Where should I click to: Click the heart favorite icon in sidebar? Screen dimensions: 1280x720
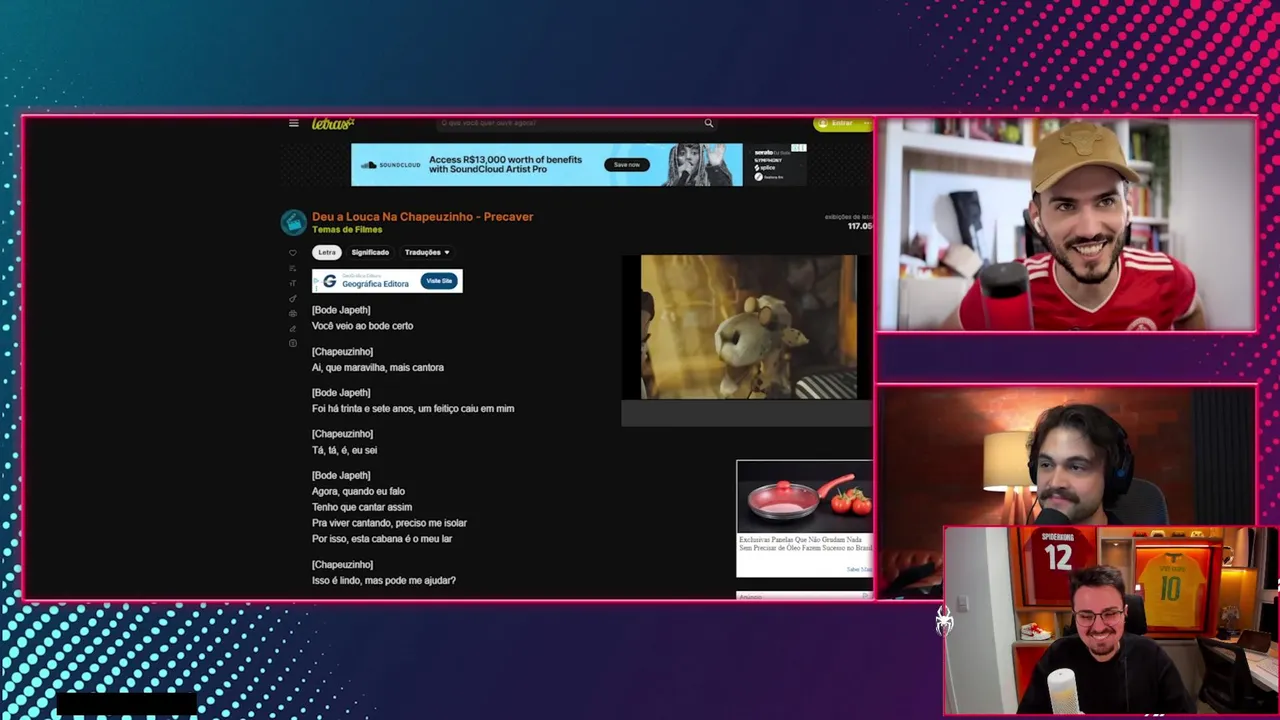tap(293, 253)
